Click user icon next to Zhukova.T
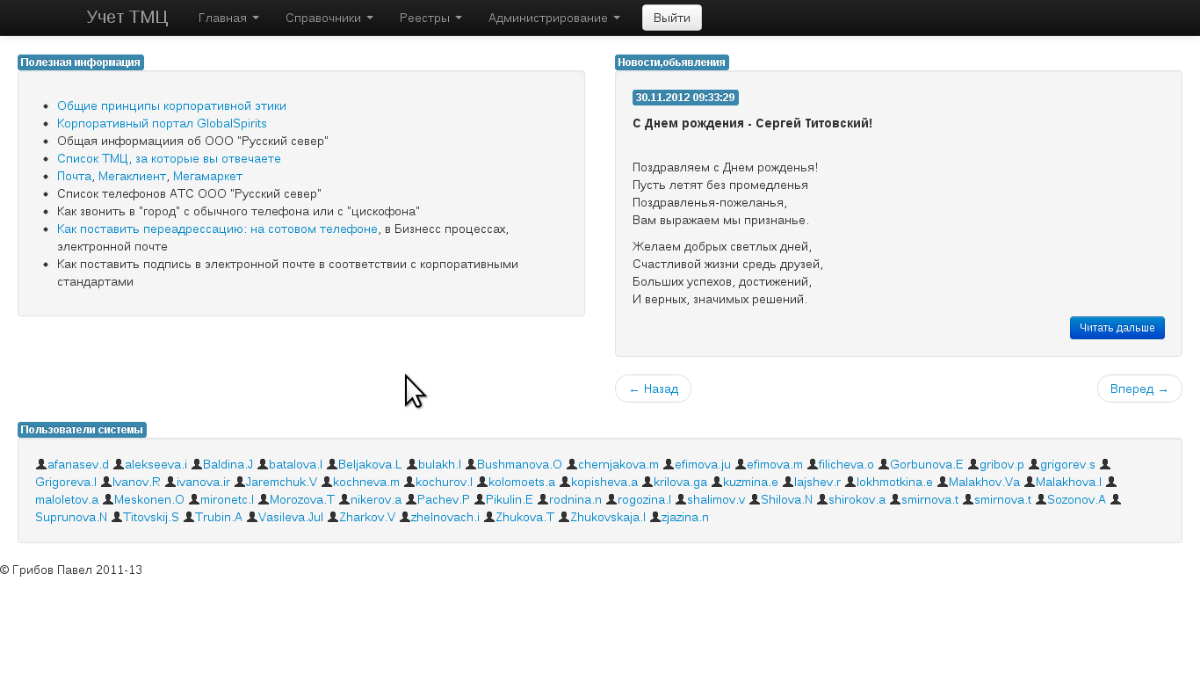1200x675 pixels. pyautogui.click(x=489, y=517)
